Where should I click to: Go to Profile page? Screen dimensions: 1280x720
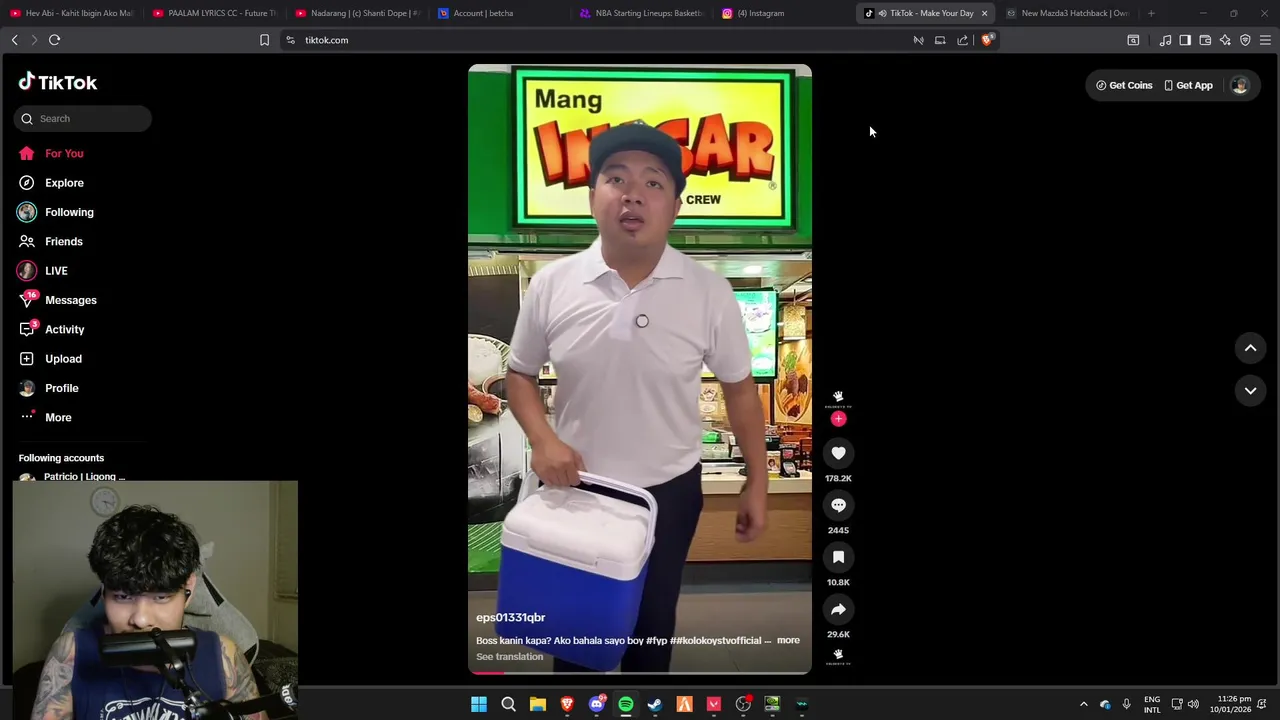[x=48, y=388]
